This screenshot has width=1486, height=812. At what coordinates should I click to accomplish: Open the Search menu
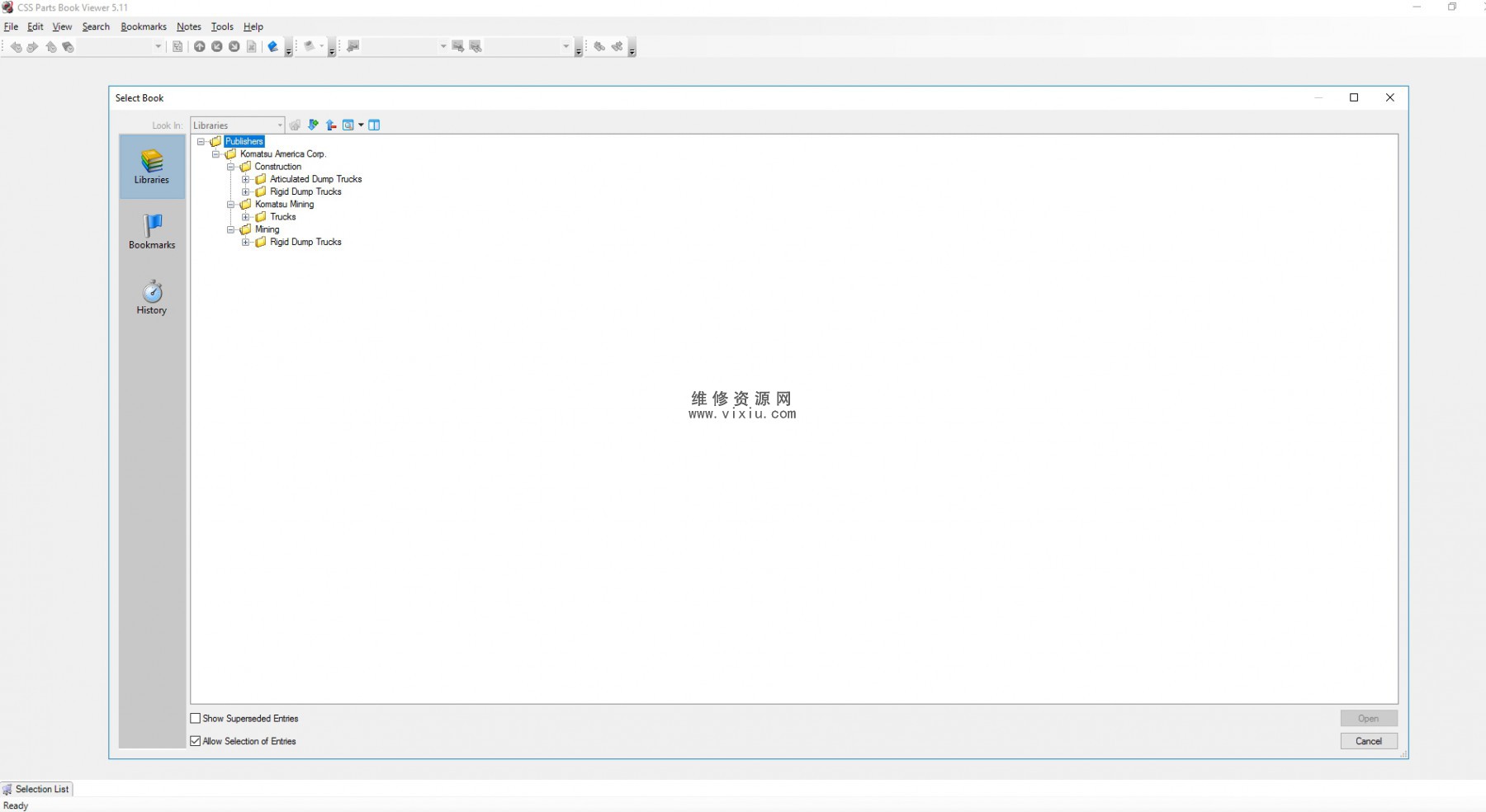(96, 26)
